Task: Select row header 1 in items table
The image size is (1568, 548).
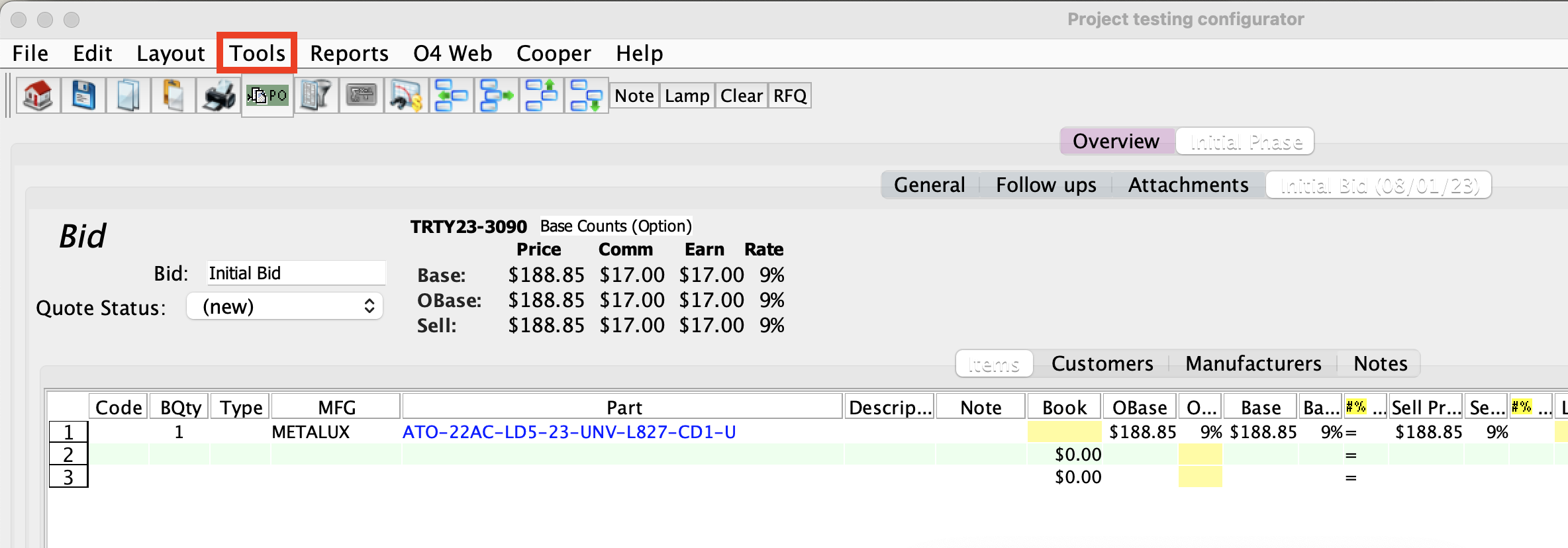Action: tap(68, 432)
